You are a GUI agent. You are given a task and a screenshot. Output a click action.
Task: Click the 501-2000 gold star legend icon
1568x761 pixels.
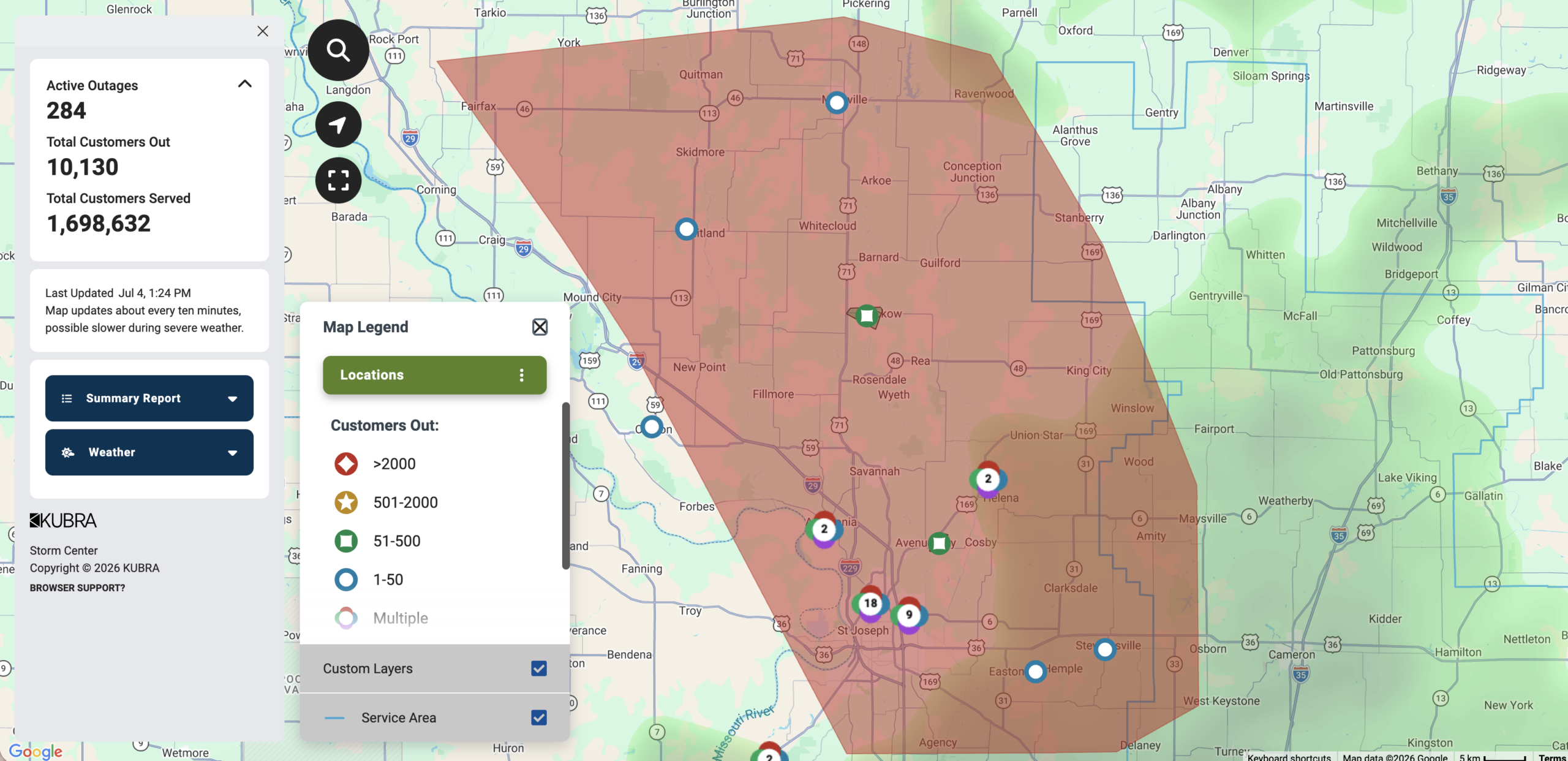[346, 502]
